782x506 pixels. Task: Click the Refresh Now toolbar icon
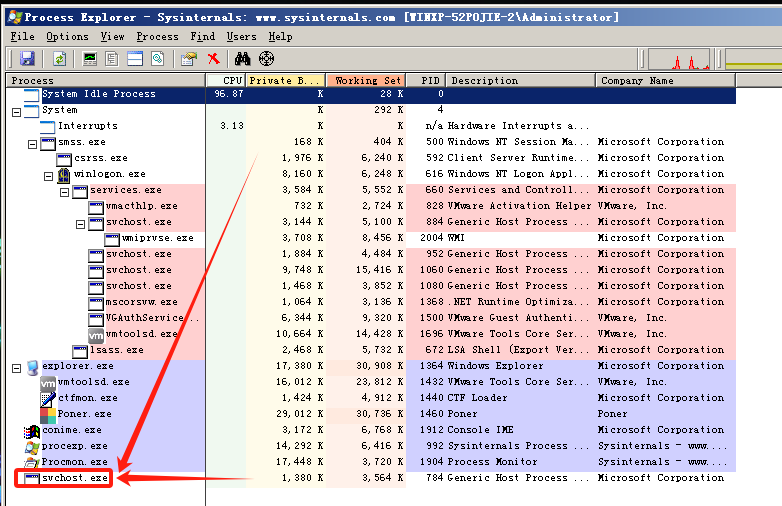[x=60, y=59]
